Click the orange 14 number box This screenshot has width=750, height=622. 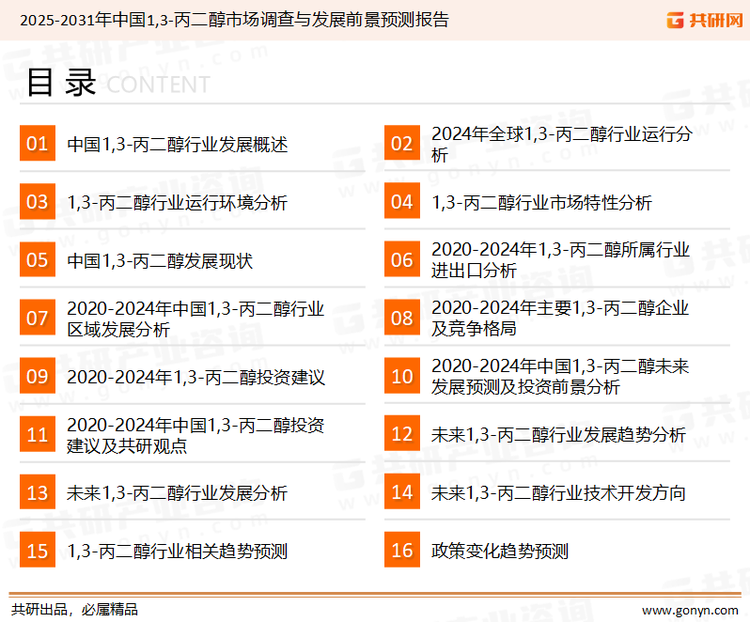click(x=402, y=492)
